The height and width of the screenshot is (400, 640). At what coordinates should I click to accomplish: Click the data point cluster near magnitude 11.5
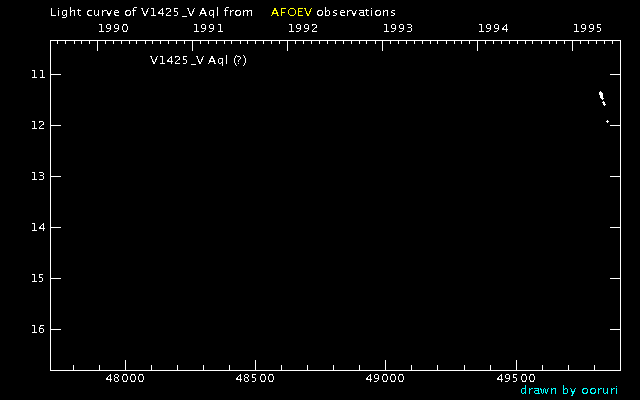click(602, 97)
